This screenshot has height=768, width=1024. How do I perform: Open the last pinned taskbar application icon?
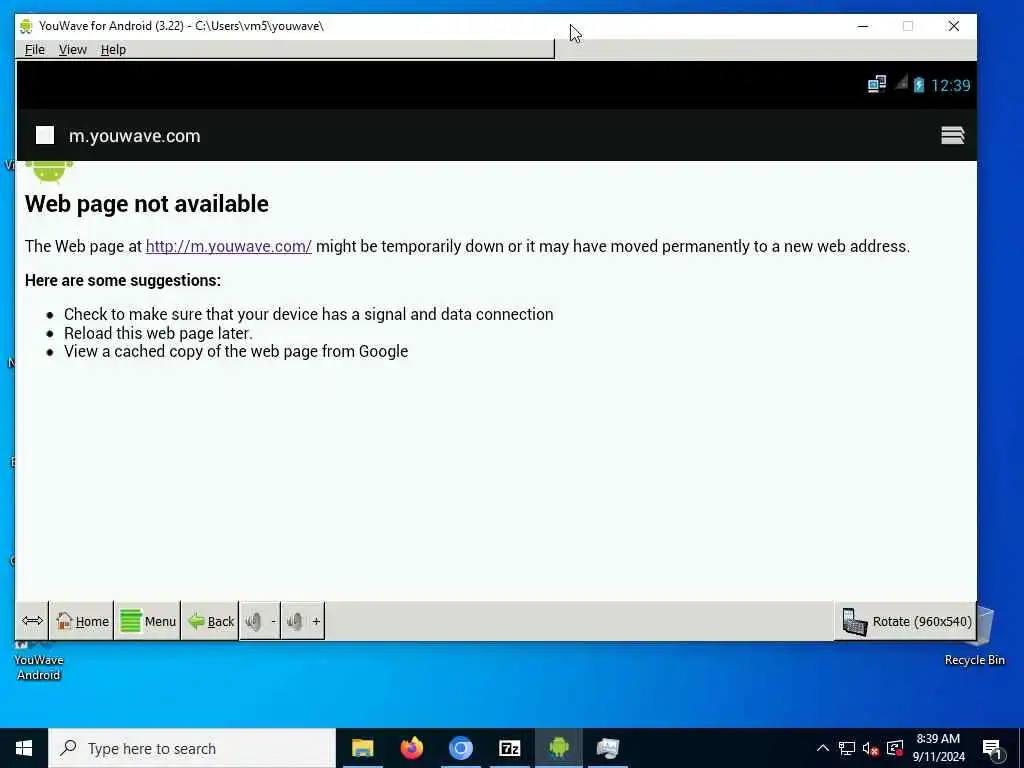(607, 748)
